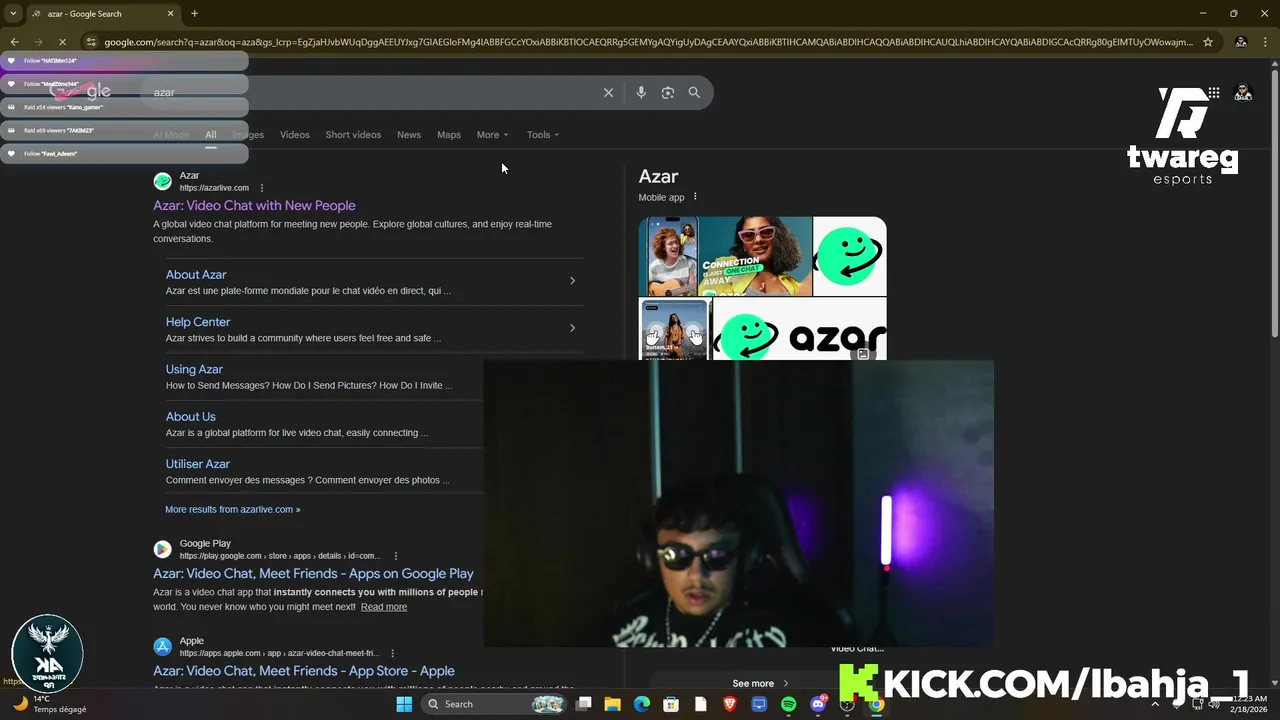The height and width of the screenshot is (720, 1280).
Task: Open File Explorer from the taskbar
Action: click(613, 704)
